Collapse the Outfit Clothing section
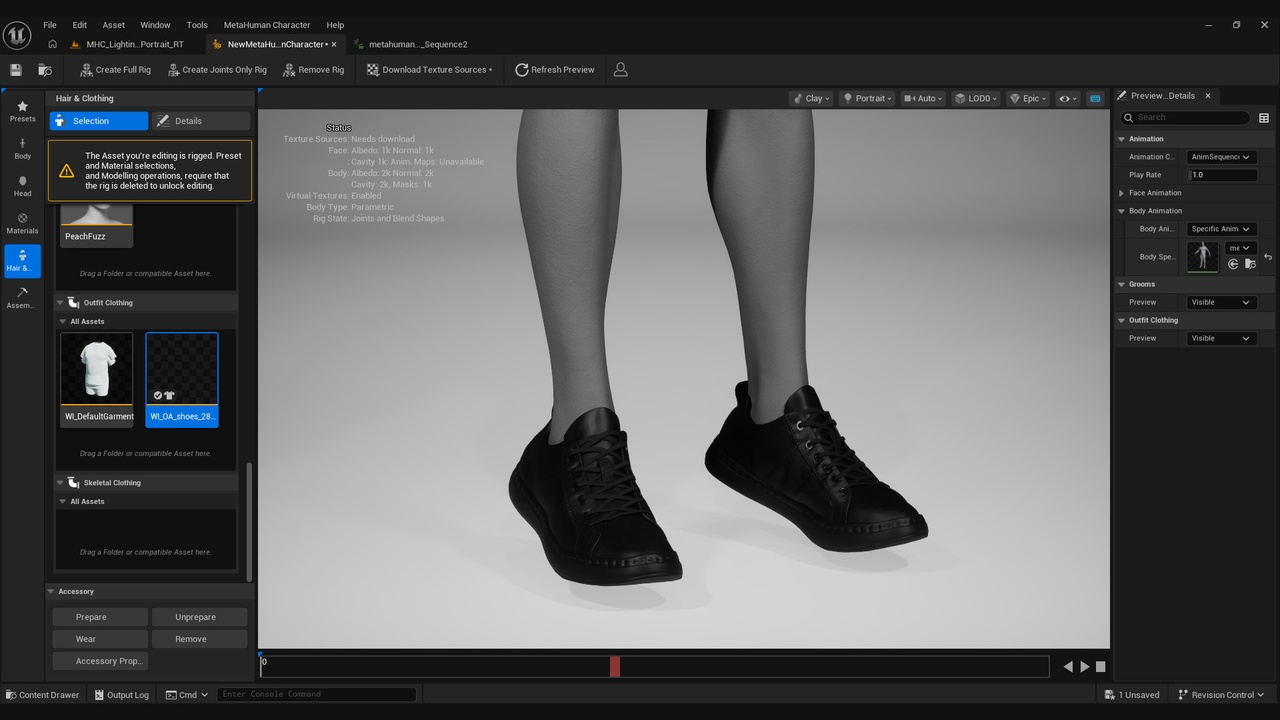 pos(59,303)
